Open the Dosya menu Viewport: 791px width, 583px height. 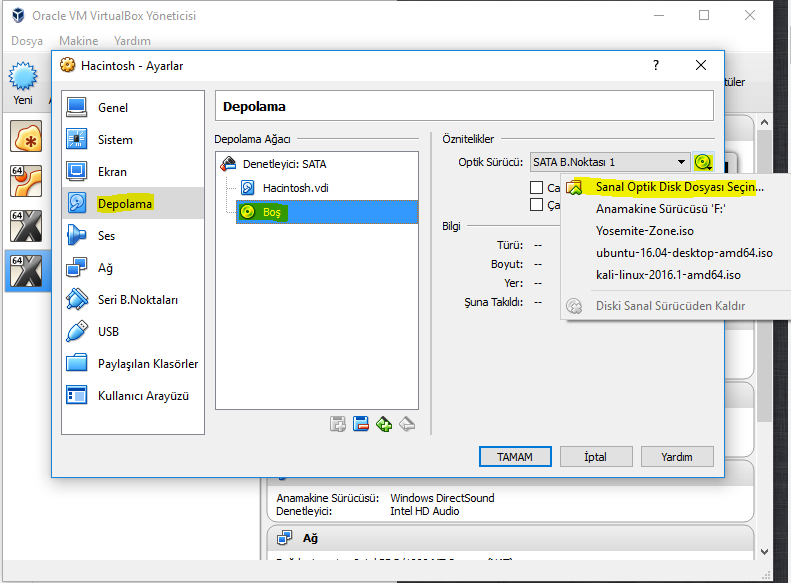(27, 41)
